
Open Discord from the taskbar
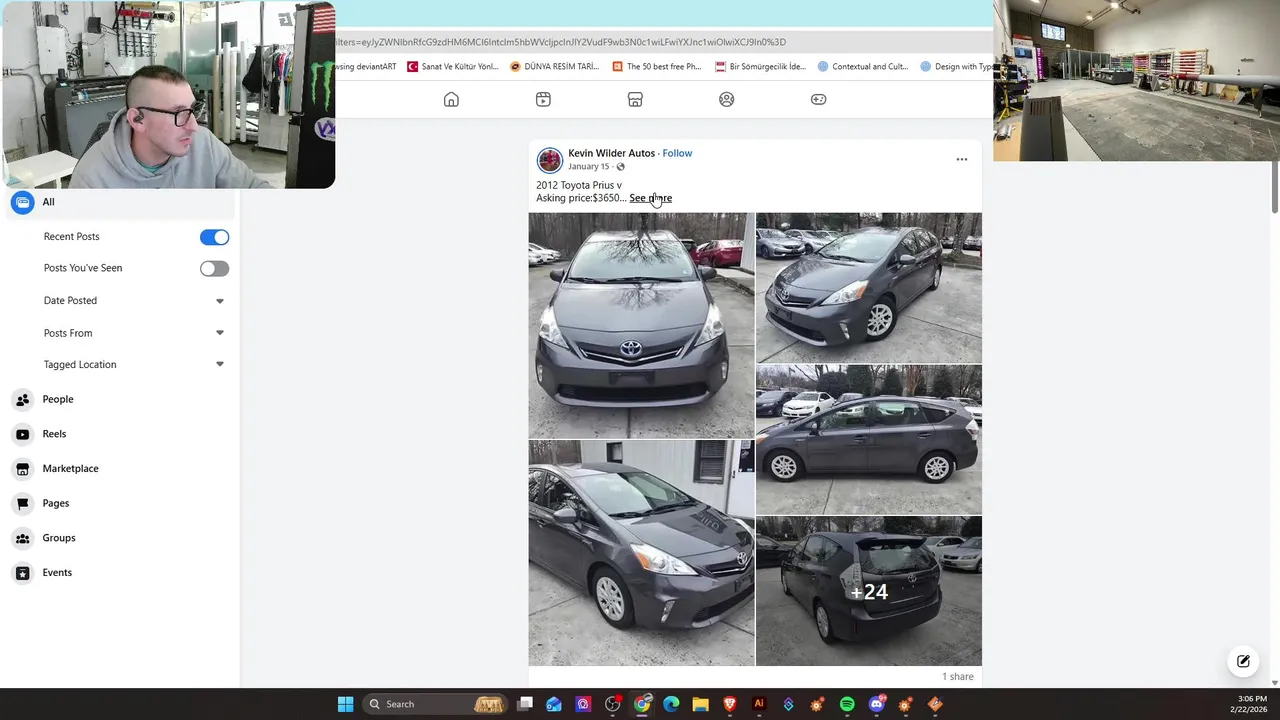[877, 704]
